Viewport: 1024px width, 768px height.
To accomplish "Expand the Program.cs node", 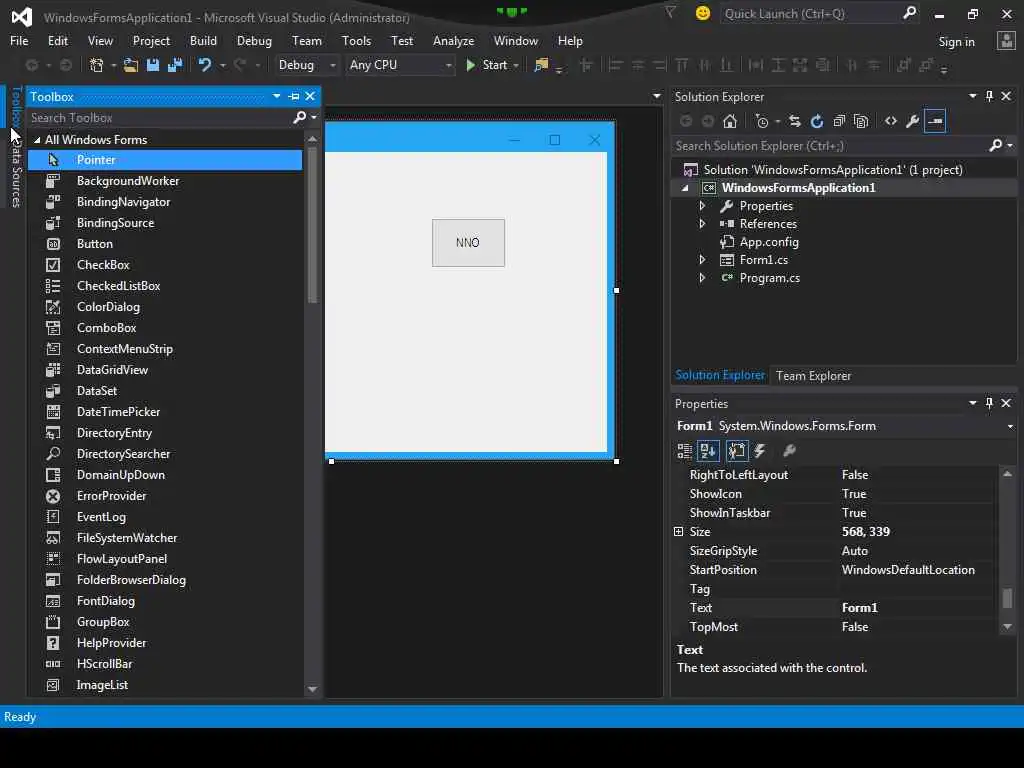I will click(703, 278).
